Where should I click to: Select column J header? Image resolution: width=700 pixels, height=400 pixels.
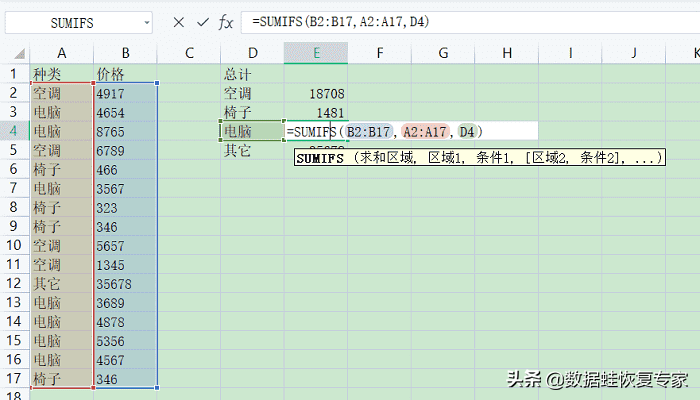(x=633, y=54)
